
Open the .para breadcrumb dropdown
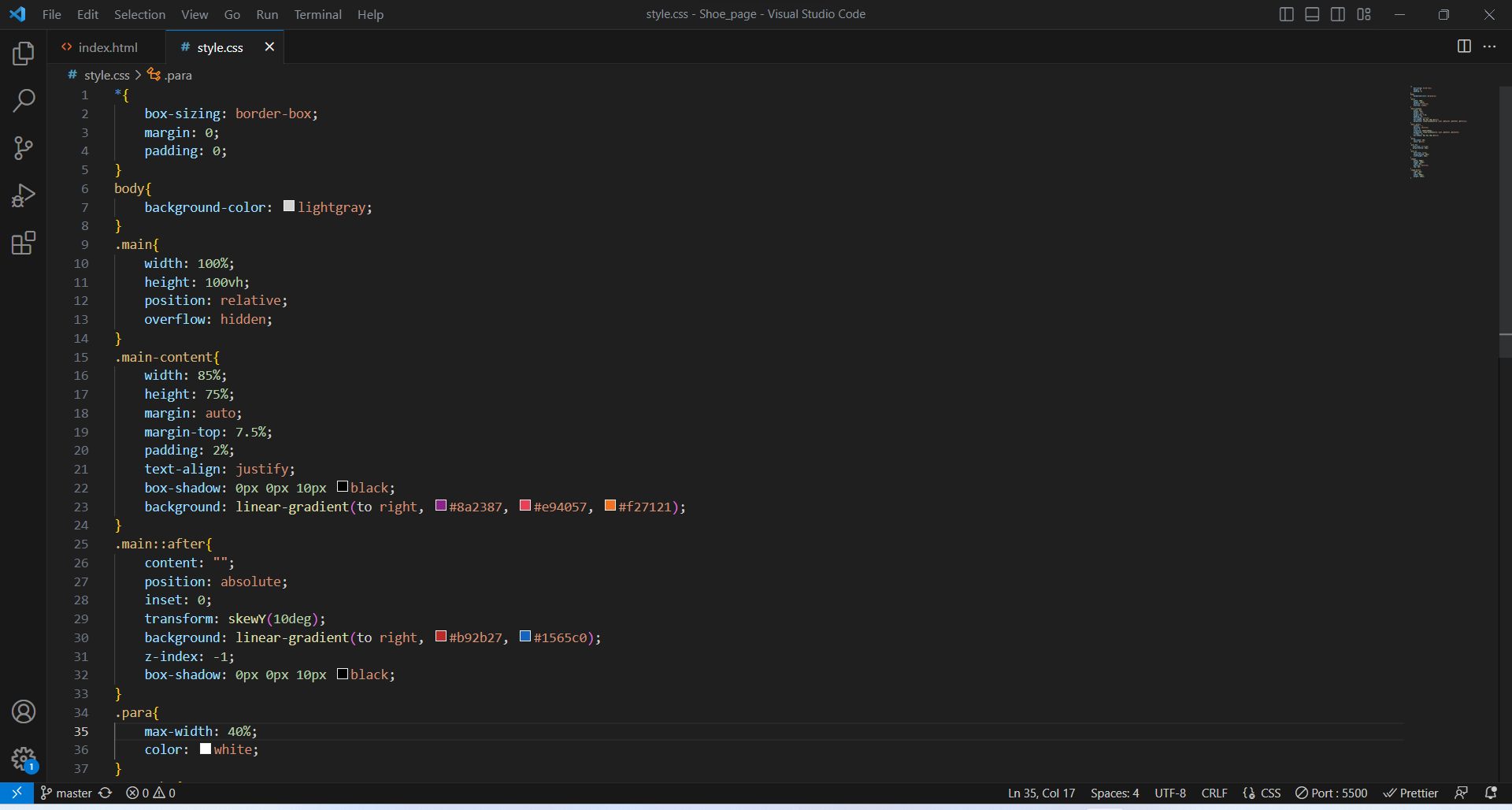click(x=178, y=75)
